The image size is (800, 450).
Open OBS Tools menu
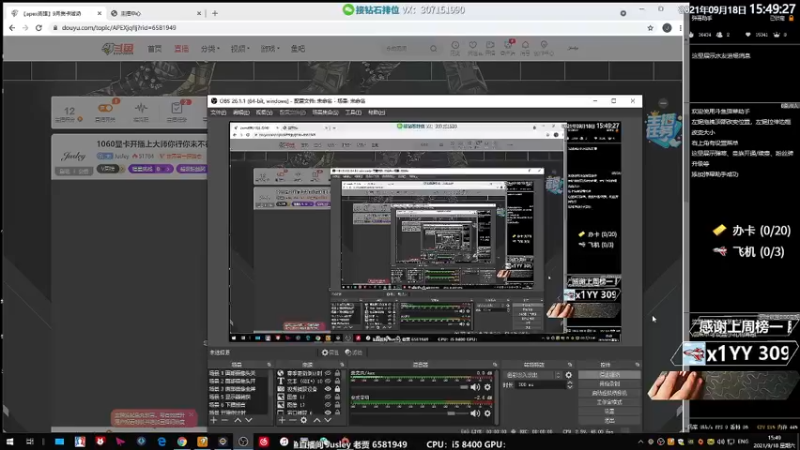[x=353, y=112]
